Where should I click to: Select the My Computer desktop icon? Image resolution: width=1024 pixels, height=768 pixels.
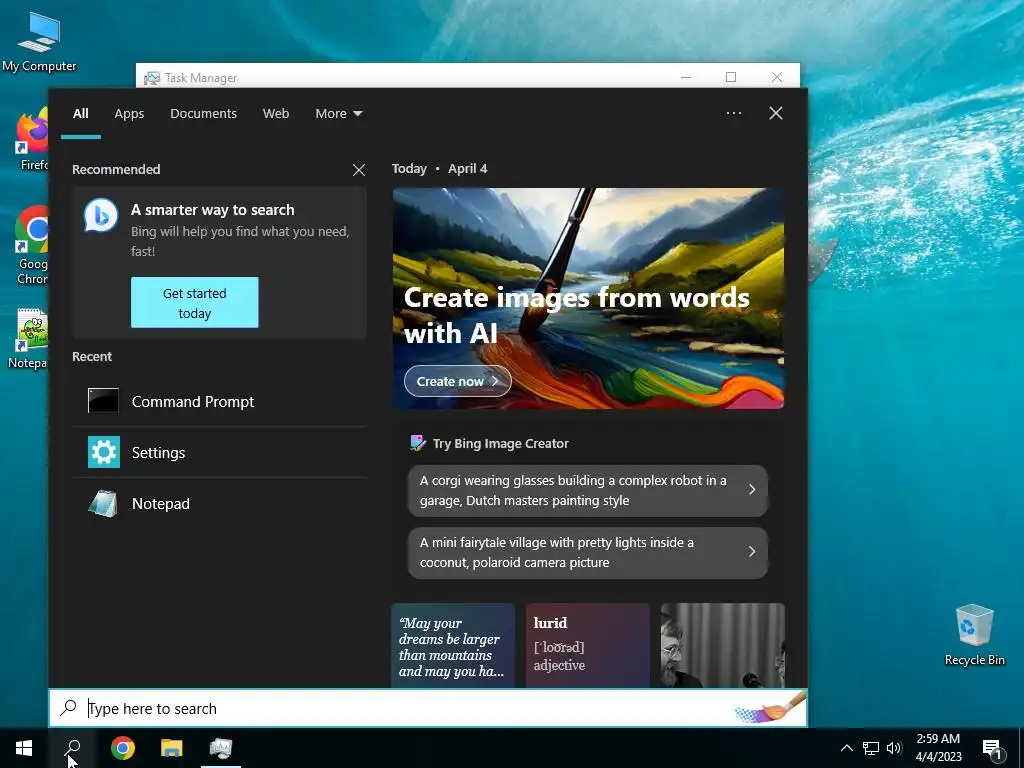(x=39, y=43)
